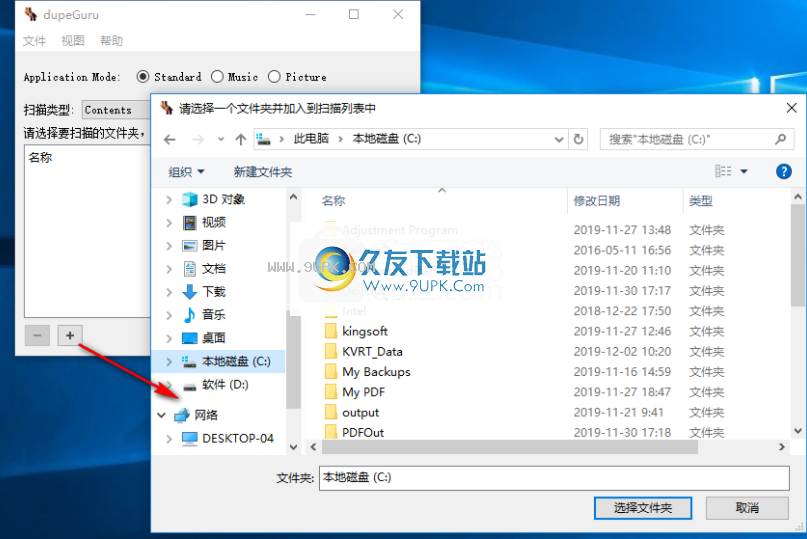Click 此电脑 in the address bar
This screenshot has width=807, height=539.
point(311,139)
